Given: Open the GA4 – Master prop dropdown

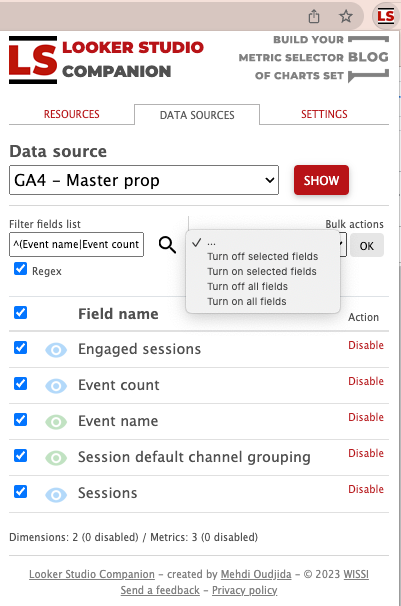Looking at the screenshot, I should 144,180.
